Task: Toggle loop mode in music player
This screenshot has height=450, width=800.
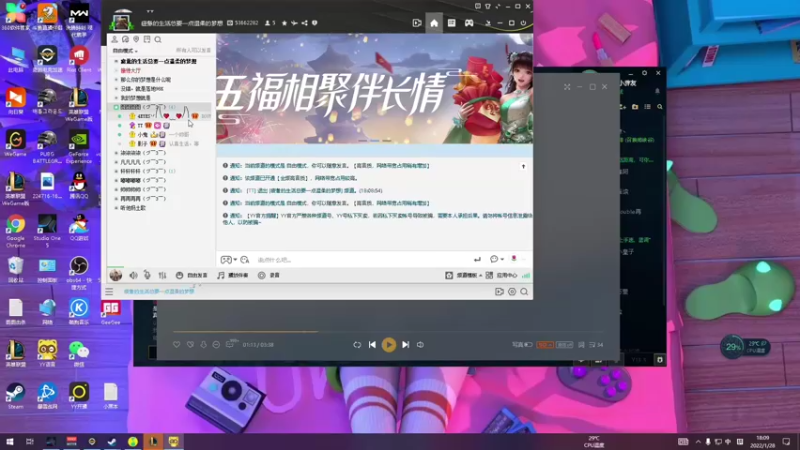Action: pyautogui.click(x=357, y=345)
